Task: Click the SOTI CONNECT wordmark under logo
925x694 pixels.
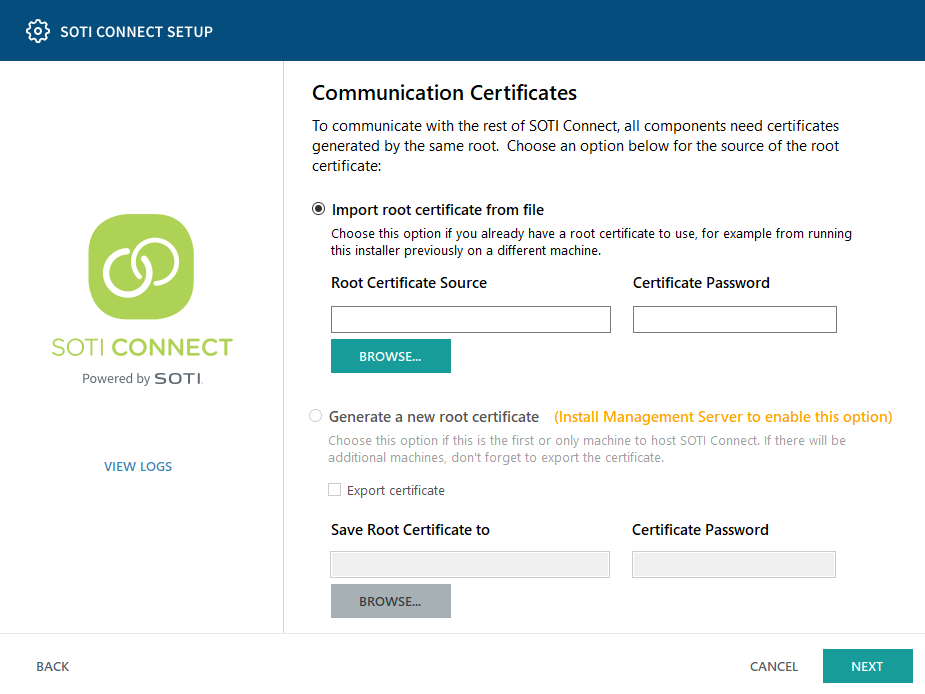Action: (x=142, y=347)
